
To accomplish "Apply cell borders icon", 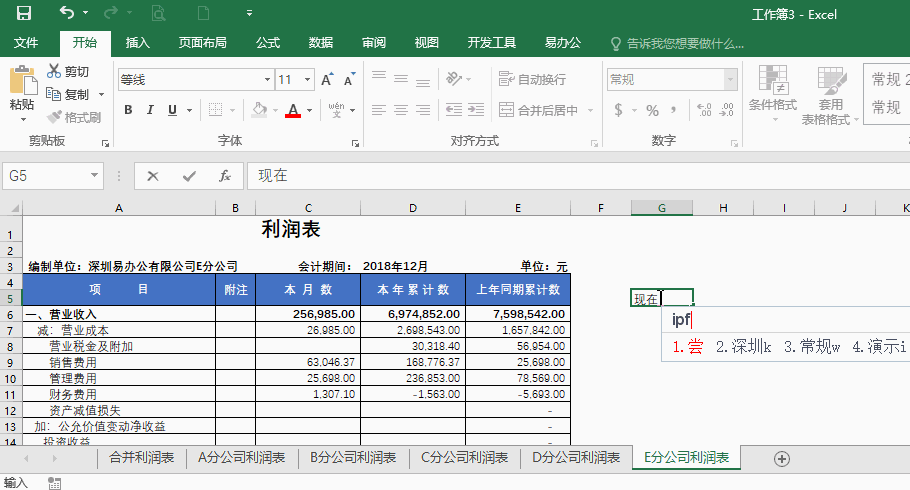I will tap(215, 110).
